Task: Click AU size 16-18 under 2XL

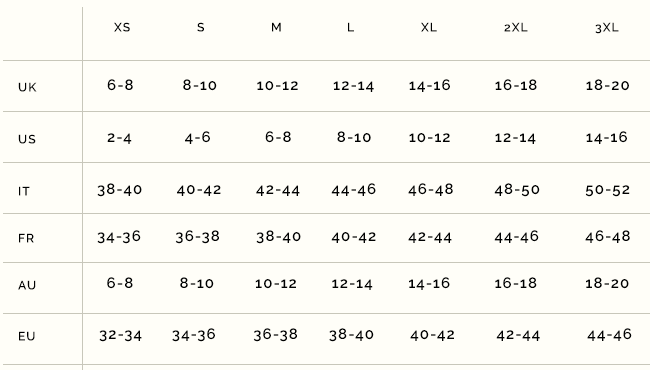Action: pos(516,283)
